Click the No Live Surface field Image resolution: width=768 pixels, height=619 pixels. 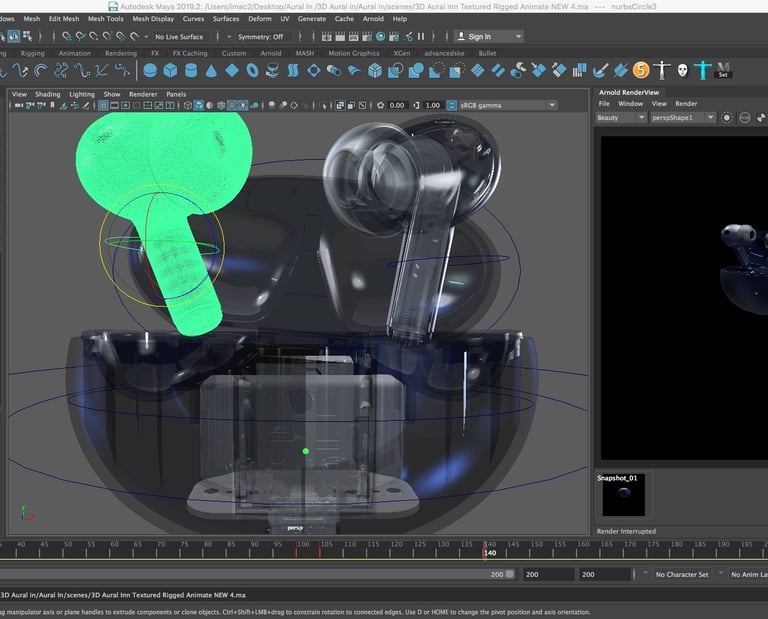180,36
